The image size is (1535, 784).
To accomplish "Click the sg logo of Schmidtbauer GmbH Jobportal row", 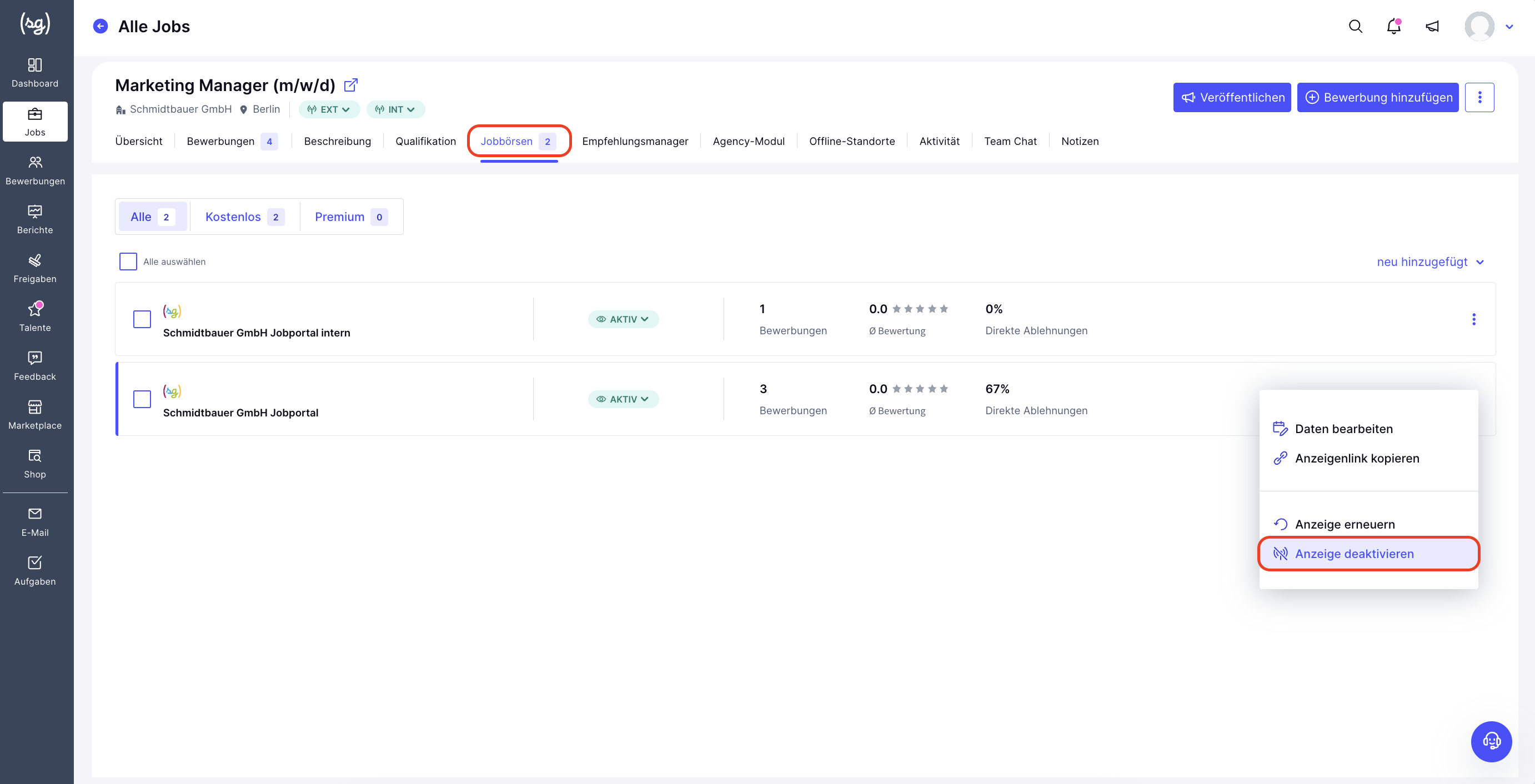I will (172, 391).
